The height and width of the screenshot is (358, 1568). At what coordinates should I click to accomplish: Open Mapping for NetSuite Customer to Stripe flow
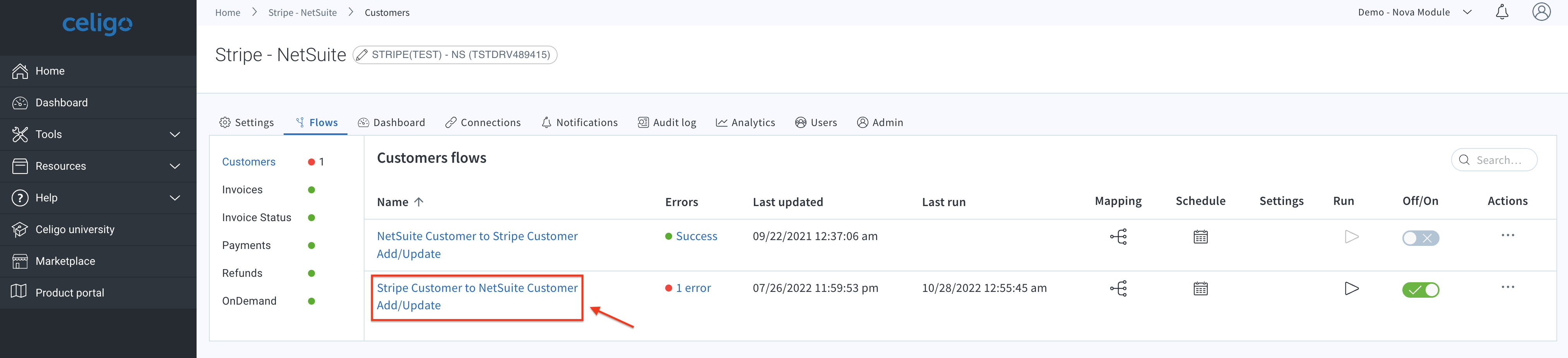click(1118, 237)
